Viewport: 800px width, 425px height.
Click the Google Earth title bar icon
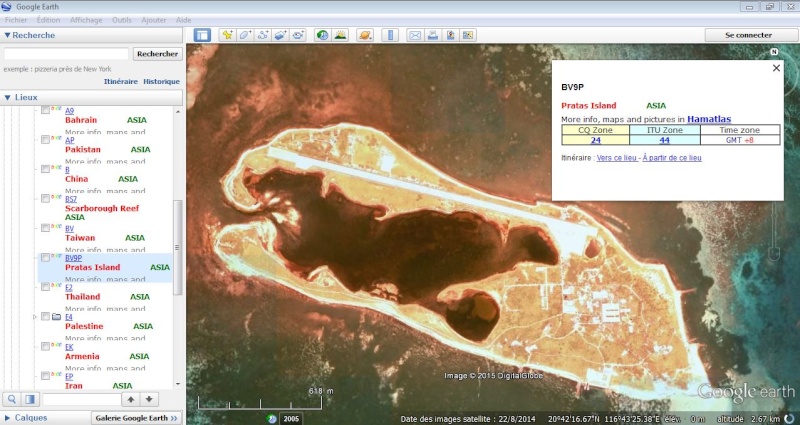pyautogui.click(x=7, y=7)
